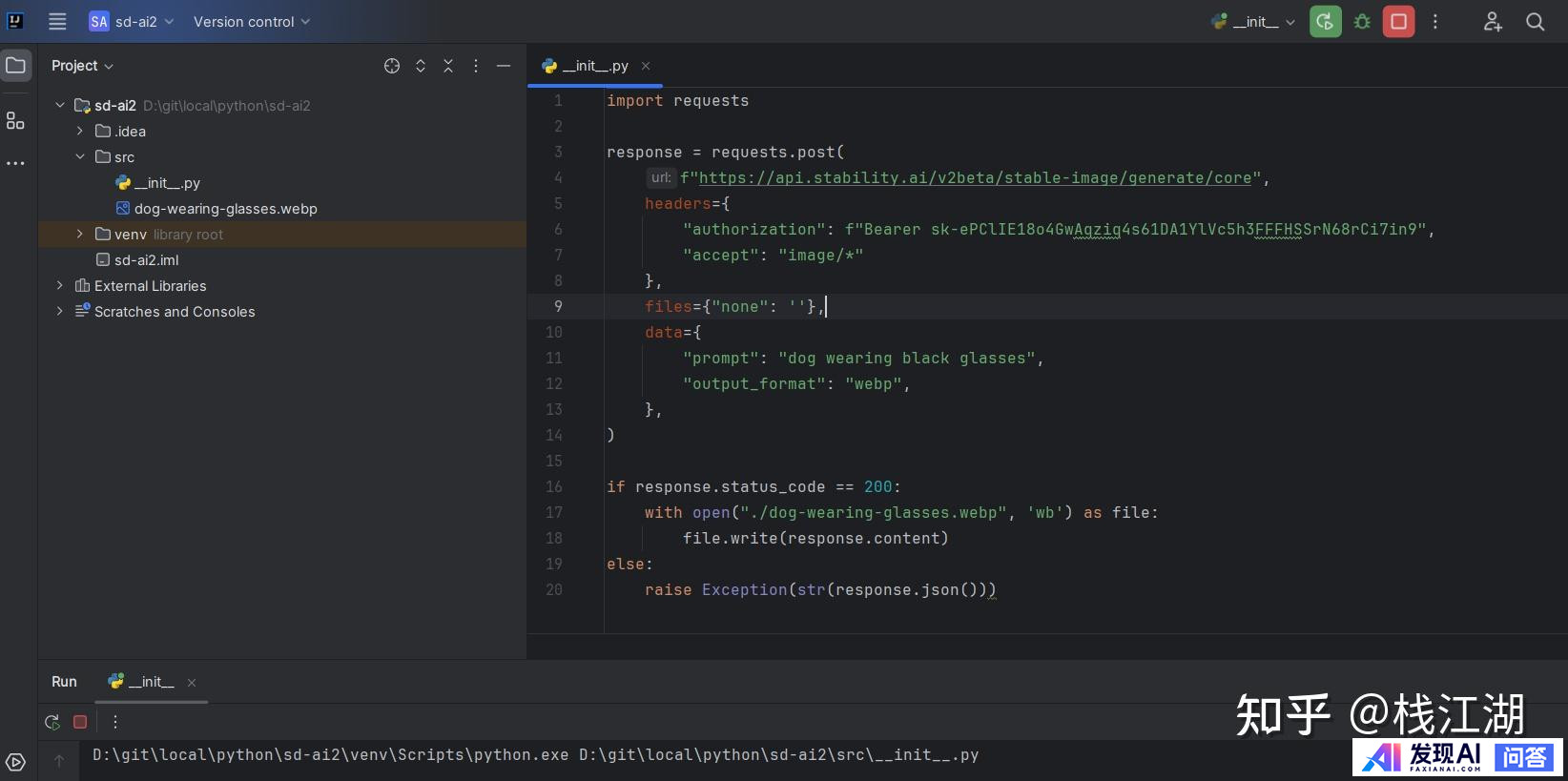This screenshot has width=1568, height=781.
Task: Open Project panel options menu
Action: [476, 66]
